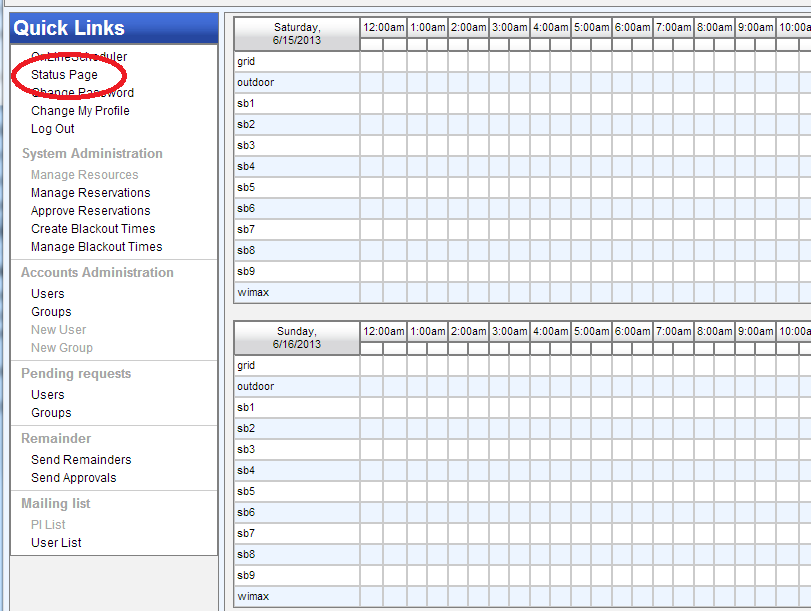Open Users under Pending requests
This screenshot has width=811, height=611.
[48, 395]
